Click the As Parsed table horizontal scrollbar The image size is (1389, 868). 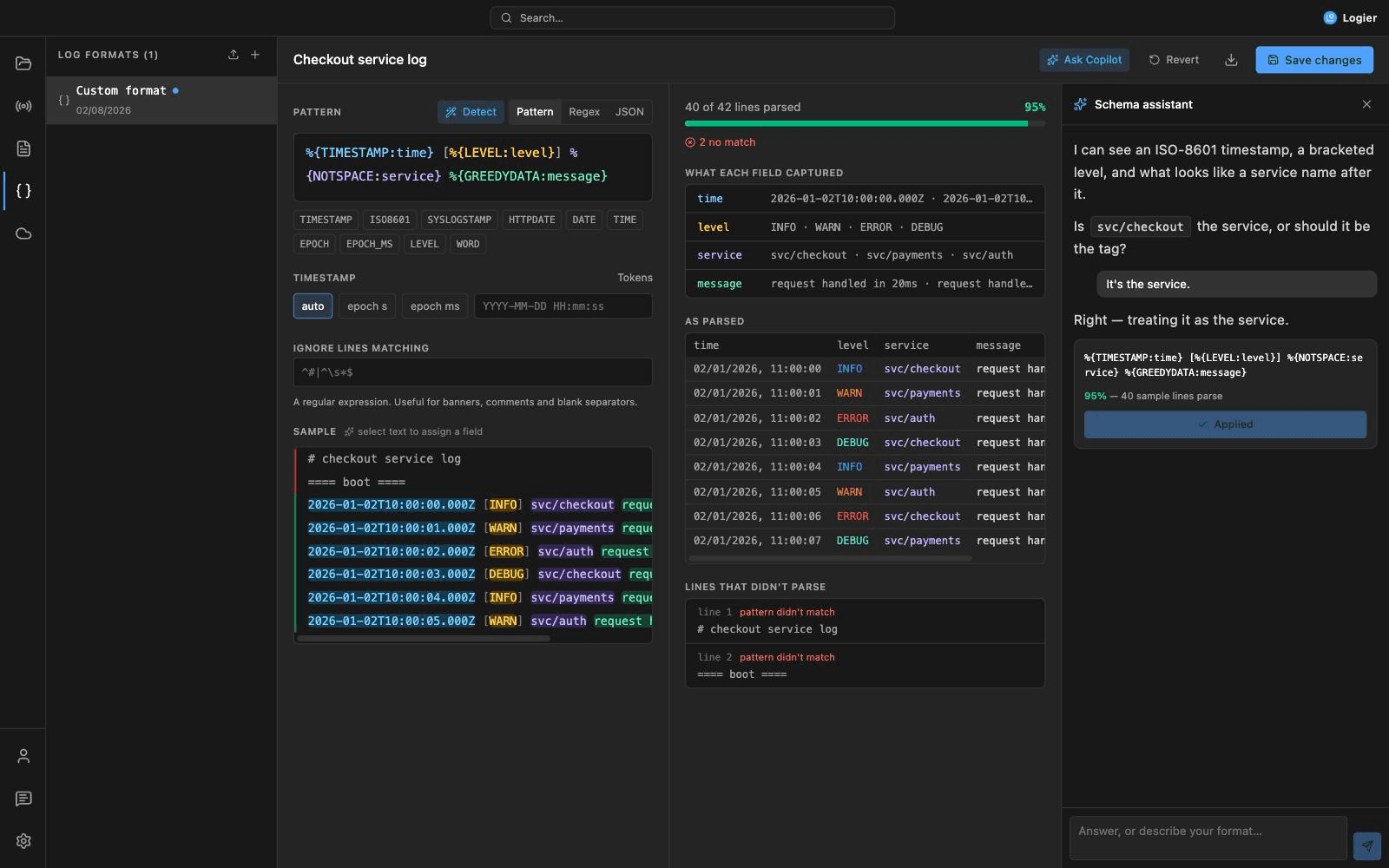[x=830, y=558]
